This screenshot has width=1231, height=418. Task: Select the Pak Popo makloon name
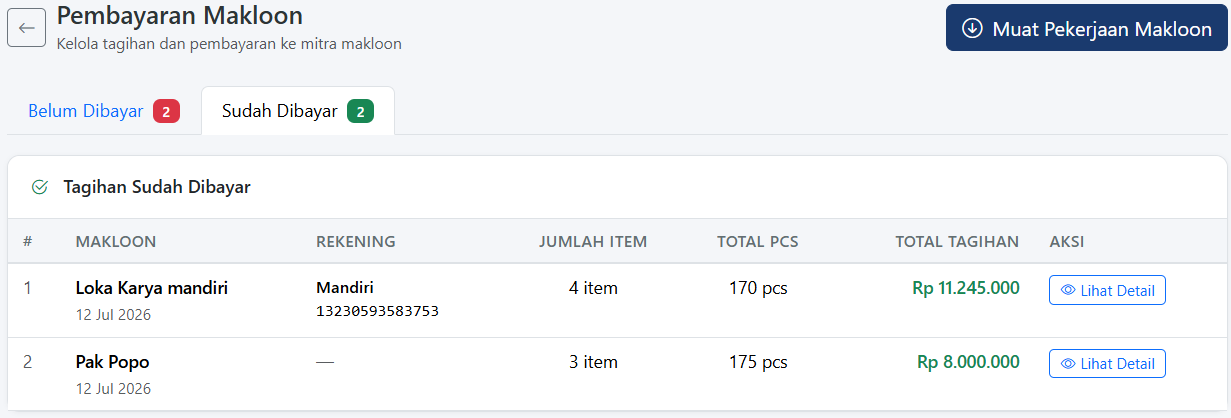pos(113,362)
